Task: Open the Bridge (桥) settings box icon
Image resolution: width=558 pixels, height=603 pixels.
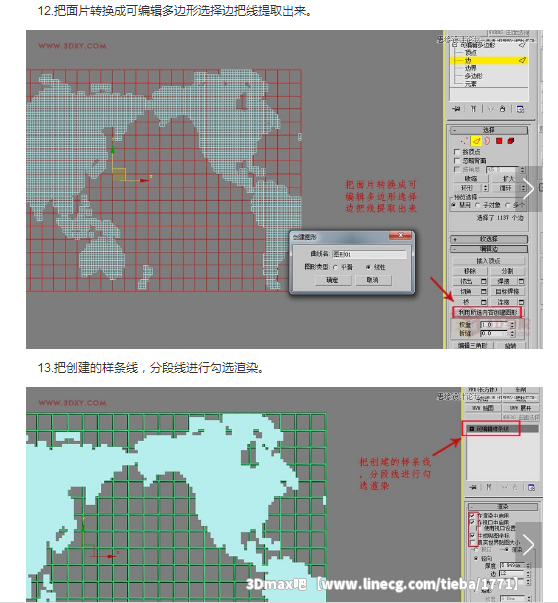Action: (x=484, y=302)
